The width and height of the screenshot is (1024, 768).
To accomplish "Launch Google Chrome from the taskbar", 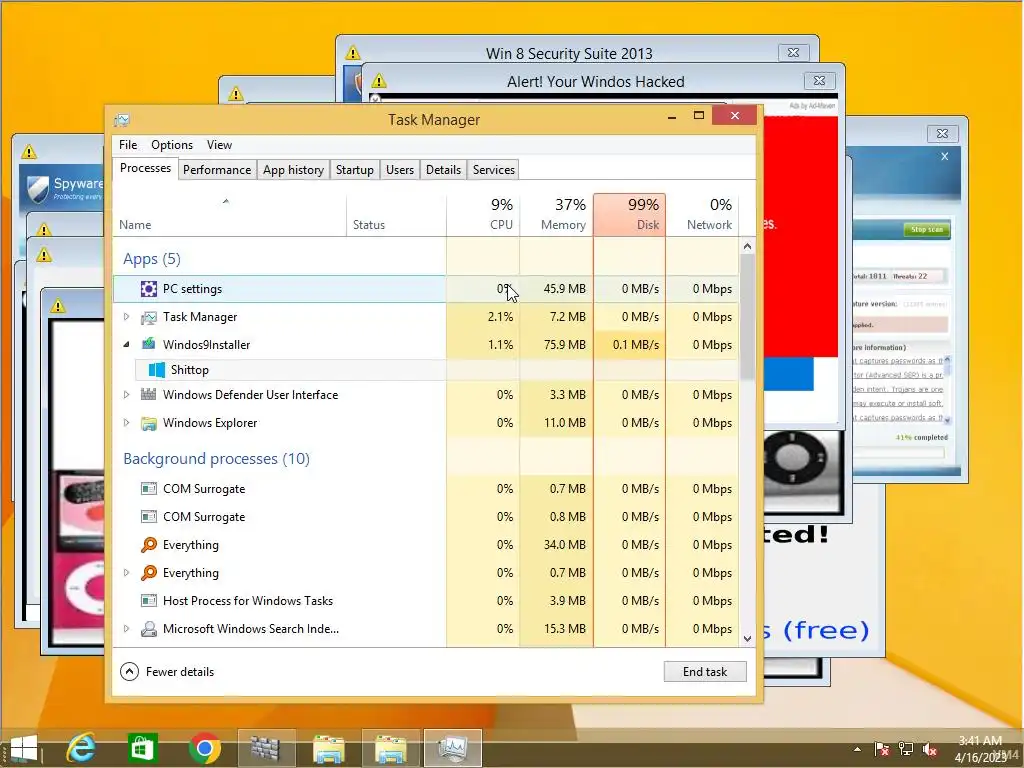I will click(x=204, y=748).
